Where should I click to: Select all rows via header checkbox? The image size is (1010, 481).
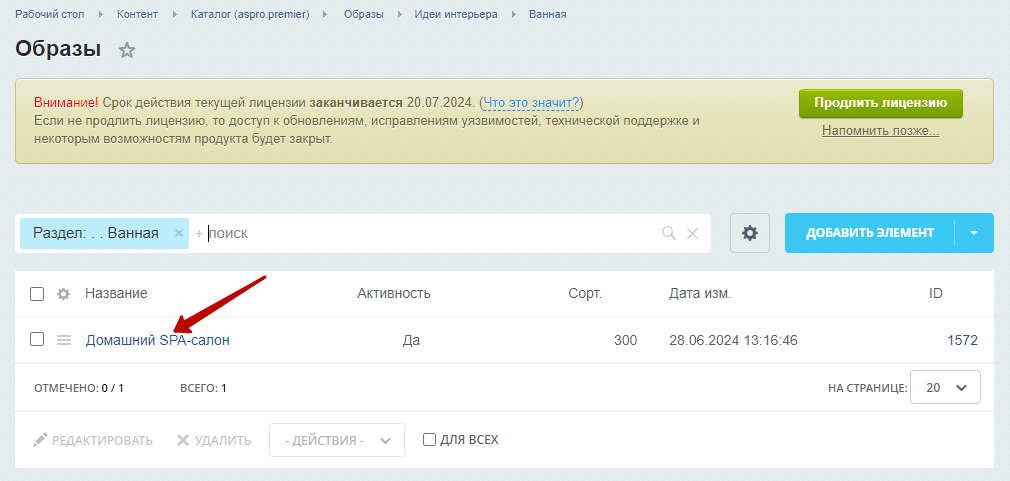[37, 294]
